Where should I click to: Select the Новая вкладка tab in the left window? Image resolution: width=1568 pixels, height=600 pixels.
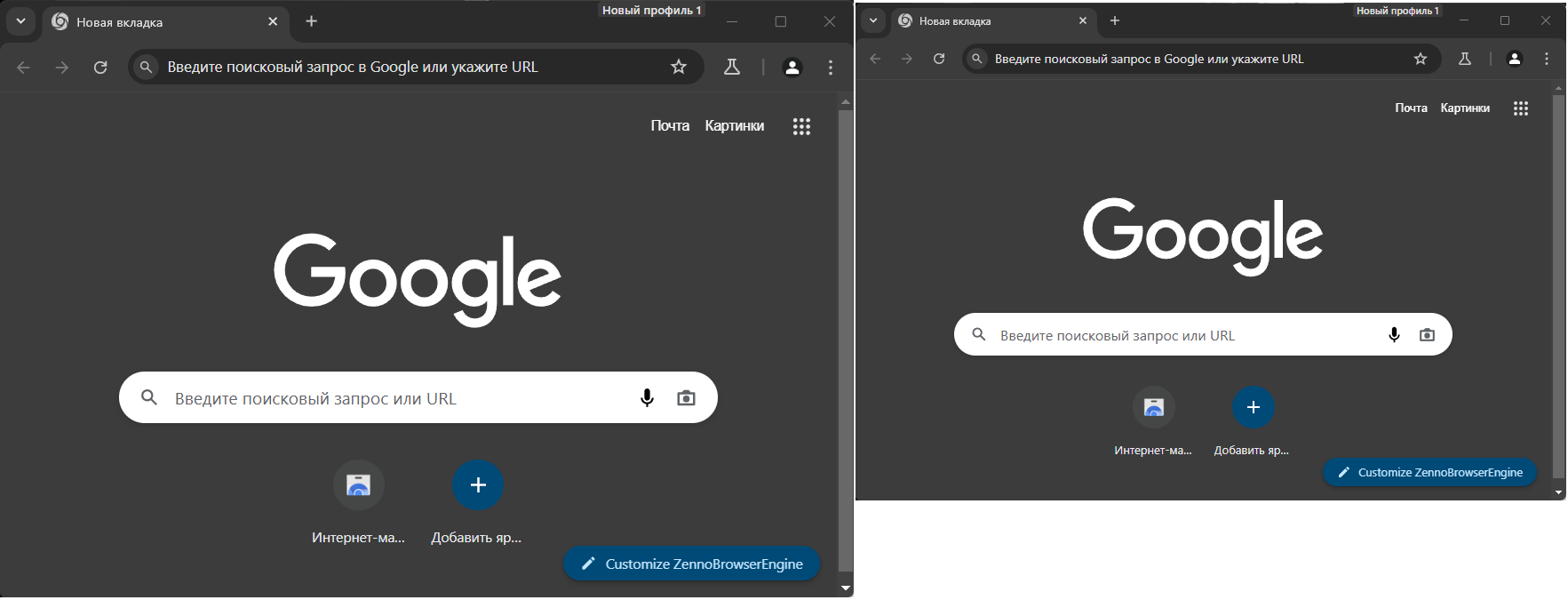point(164,22)
